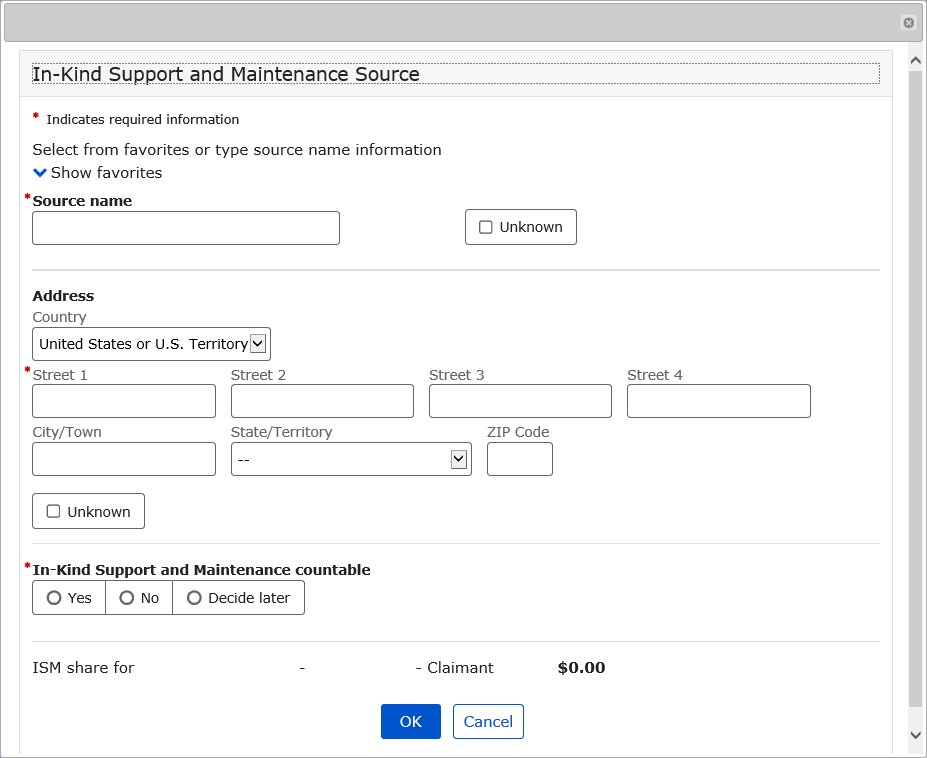
Task: Click into the Street 4 field
Action: 718,401
